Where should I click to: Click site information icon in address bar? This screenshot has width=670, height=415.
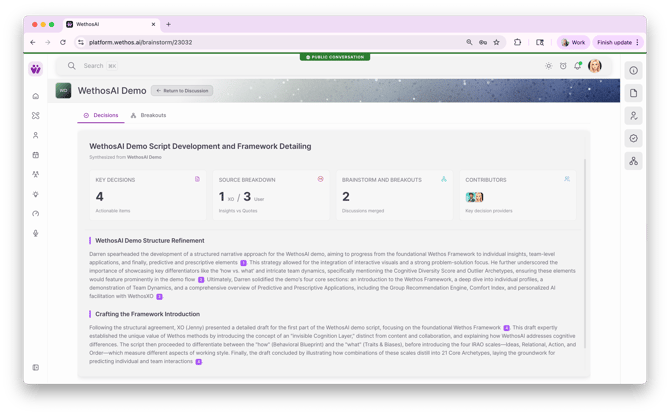pyautogui.click(x=80, y=42)
